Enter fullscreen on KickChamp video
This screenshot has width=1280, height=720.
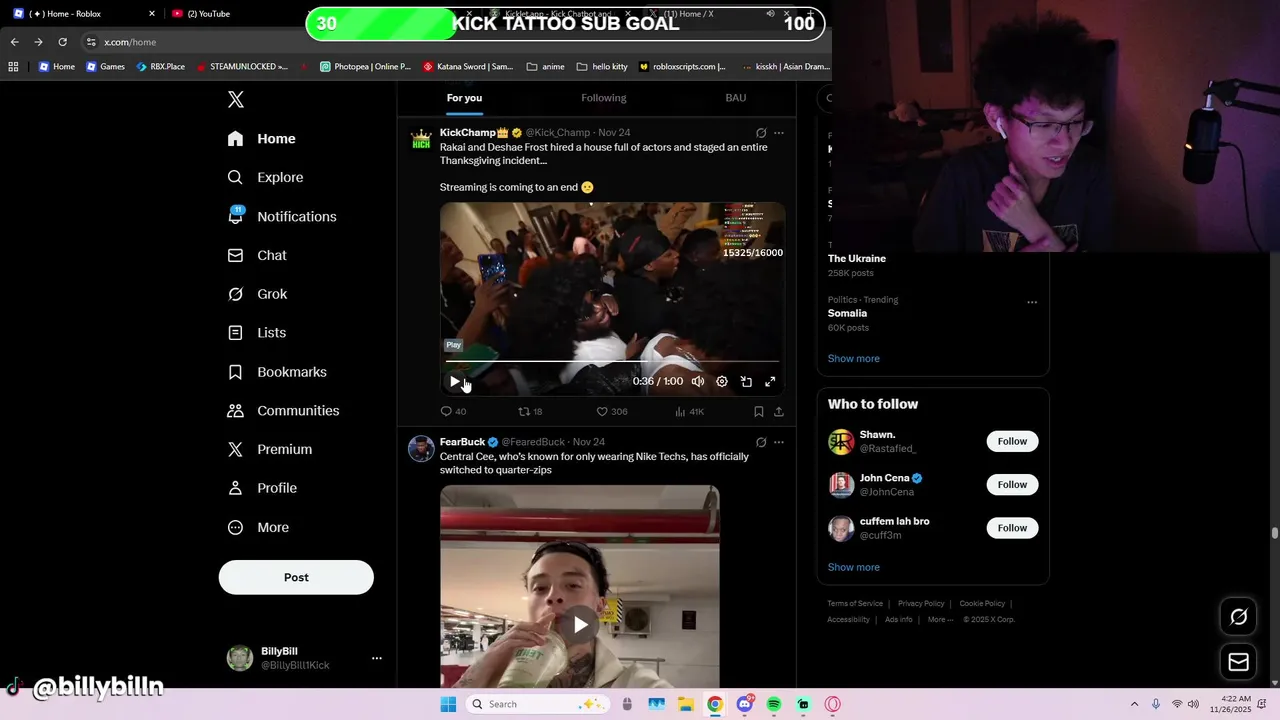(x=770, y=381)
